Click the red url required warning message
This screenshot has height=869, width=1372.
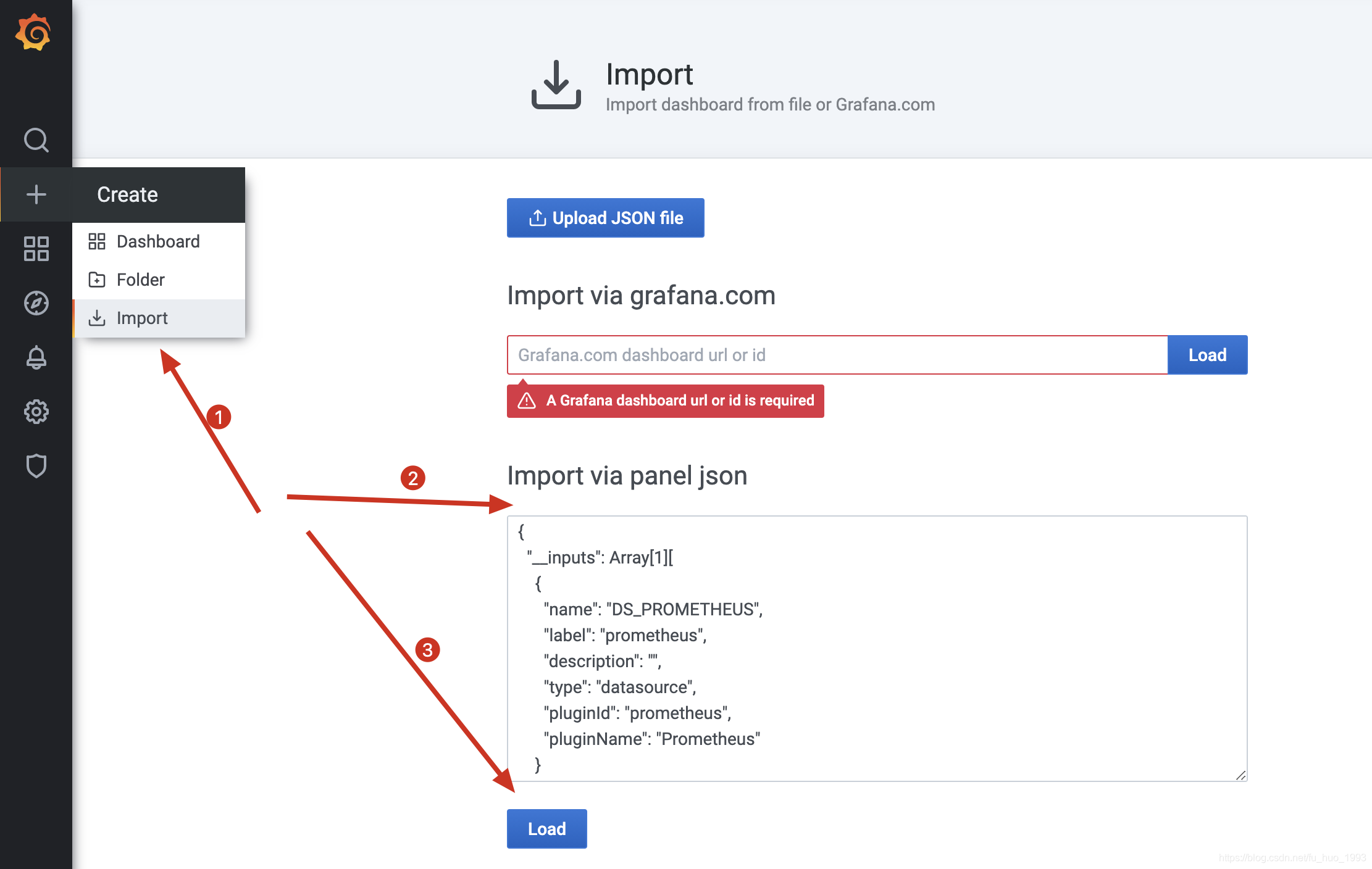pos(665,401)
